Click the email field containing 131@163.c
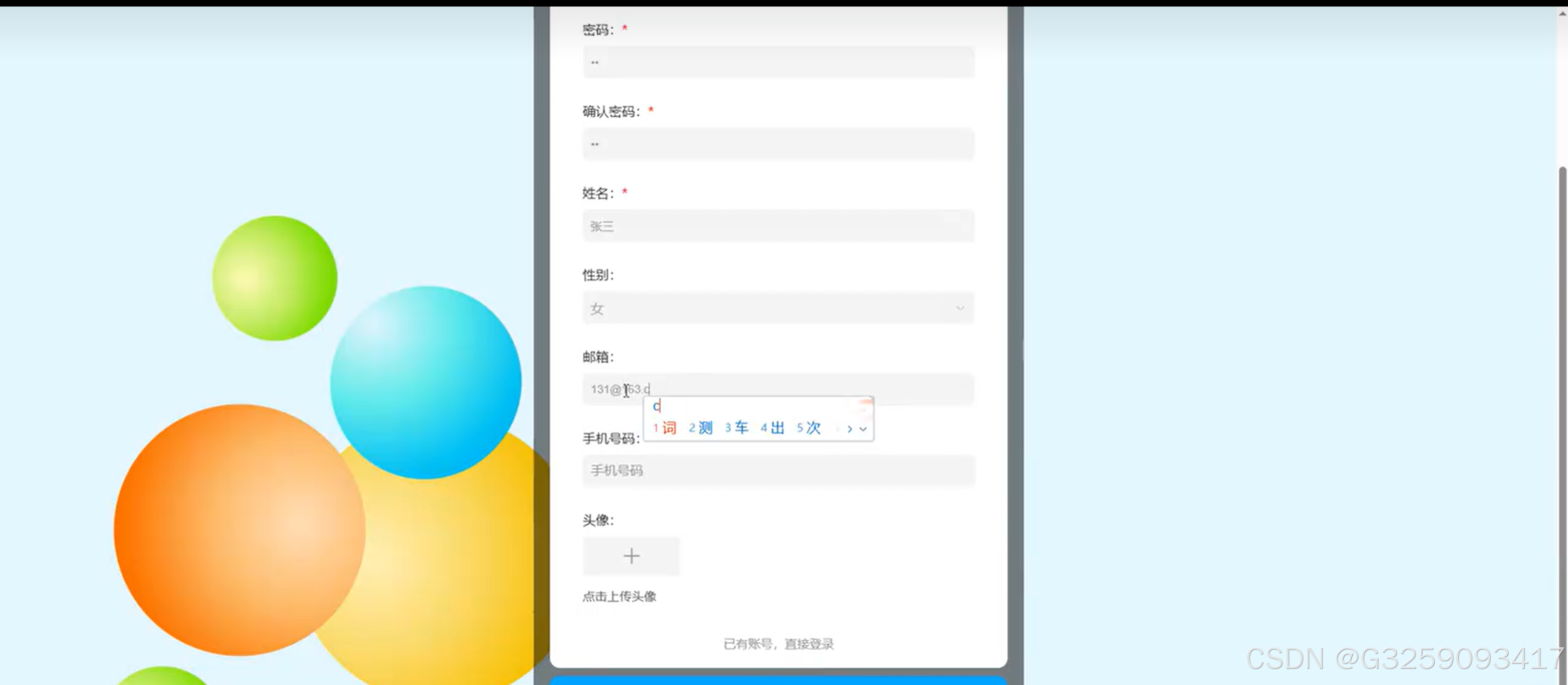The width and height of the screenshot is (1568, 685). point(778,389)
